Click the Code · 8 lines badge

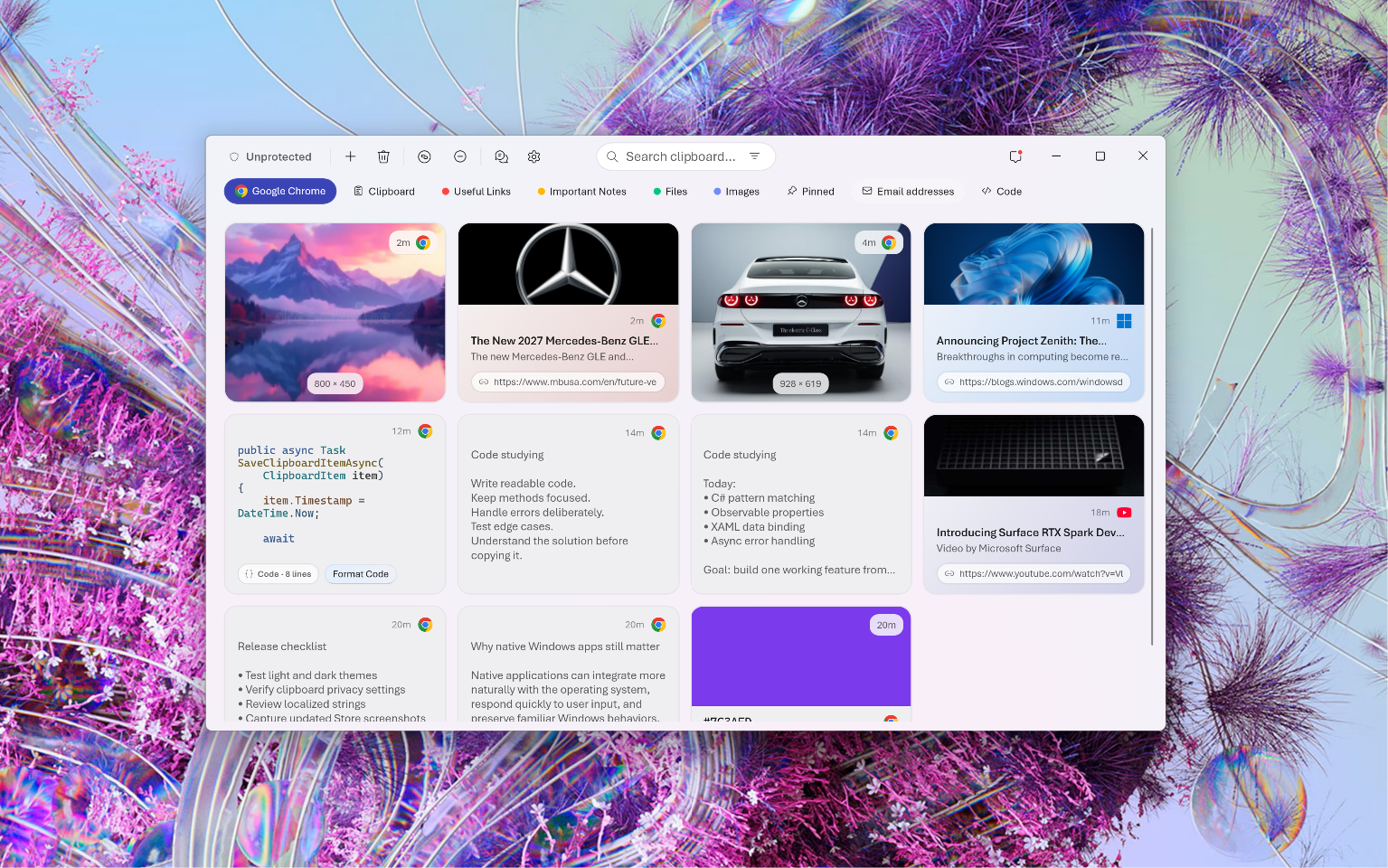coord(279,573)
